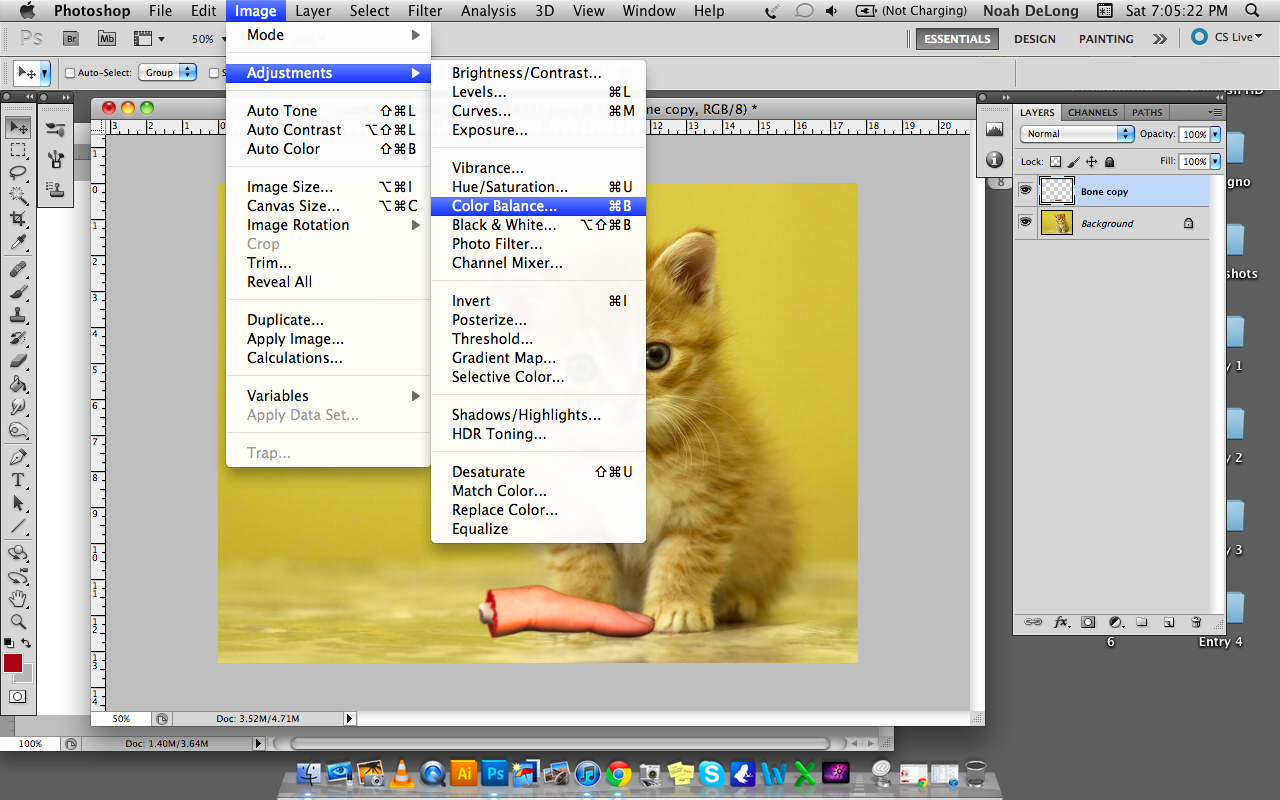1280x800 pixels.
Task: Expand the Variables submenu
Action: (328, 396)
